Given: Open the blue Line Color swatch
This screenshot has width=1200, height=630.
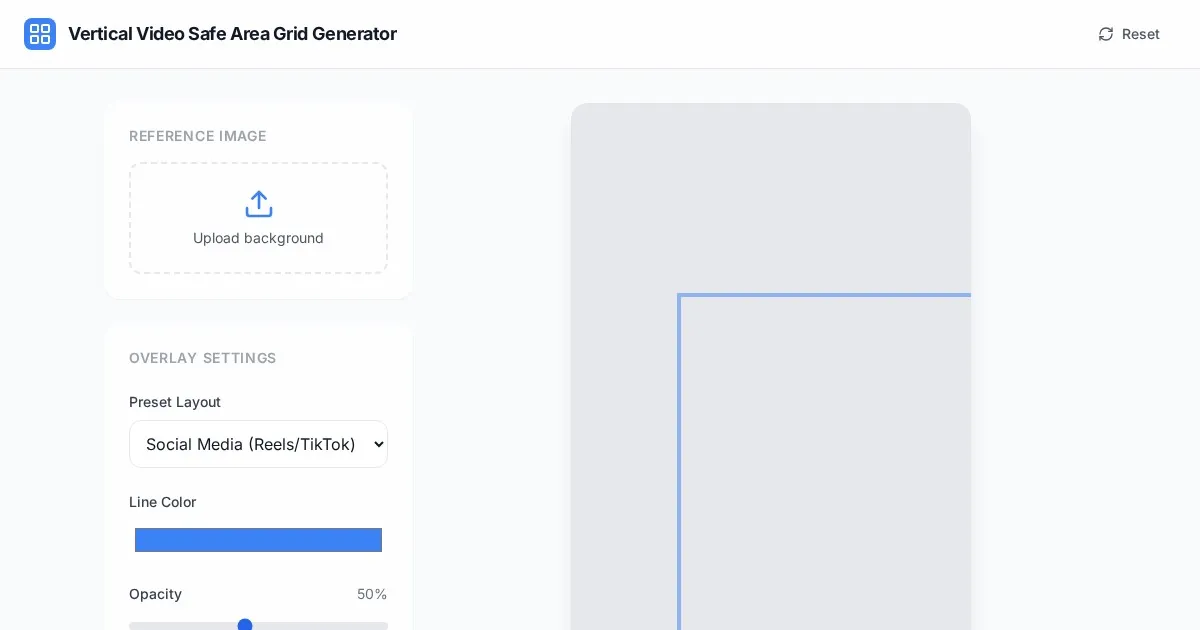Looking at the screenshot, I should [x=258, y=540].
